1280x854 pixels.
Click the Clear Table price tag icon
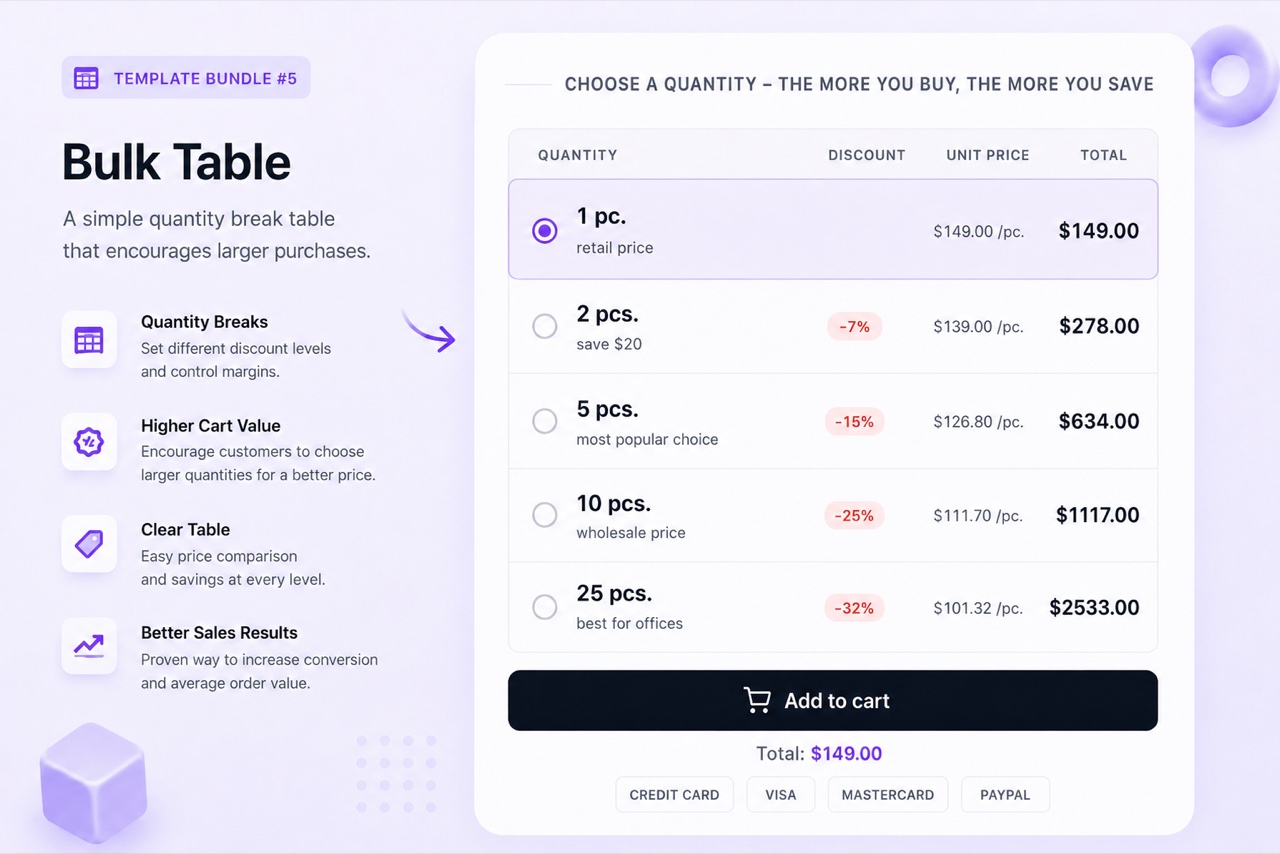pos(89,544)
